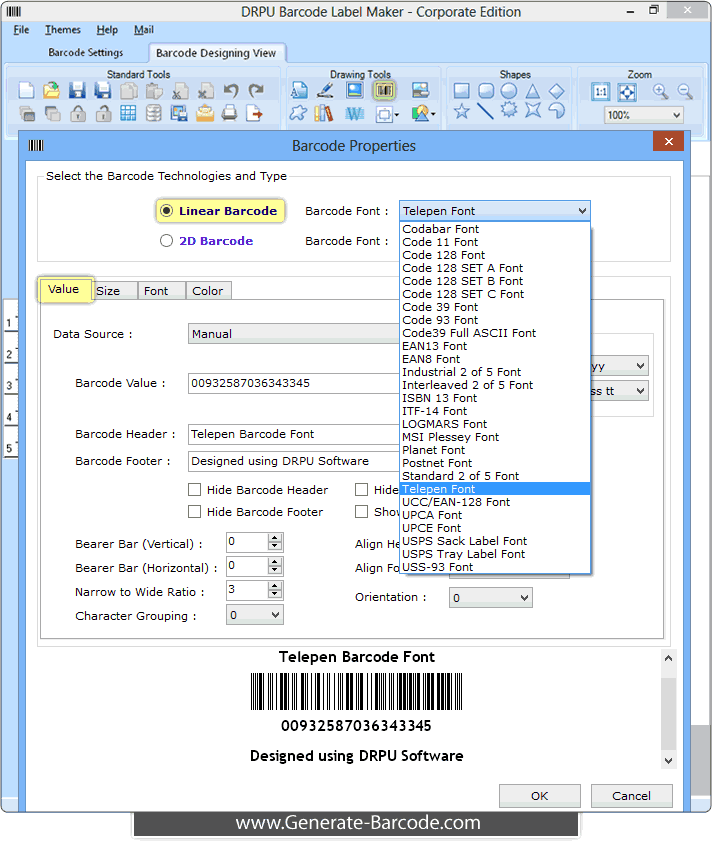712x842 pixels.
Task: Click the Zoom In magnifier icon
Action: (x=660, y=92)
